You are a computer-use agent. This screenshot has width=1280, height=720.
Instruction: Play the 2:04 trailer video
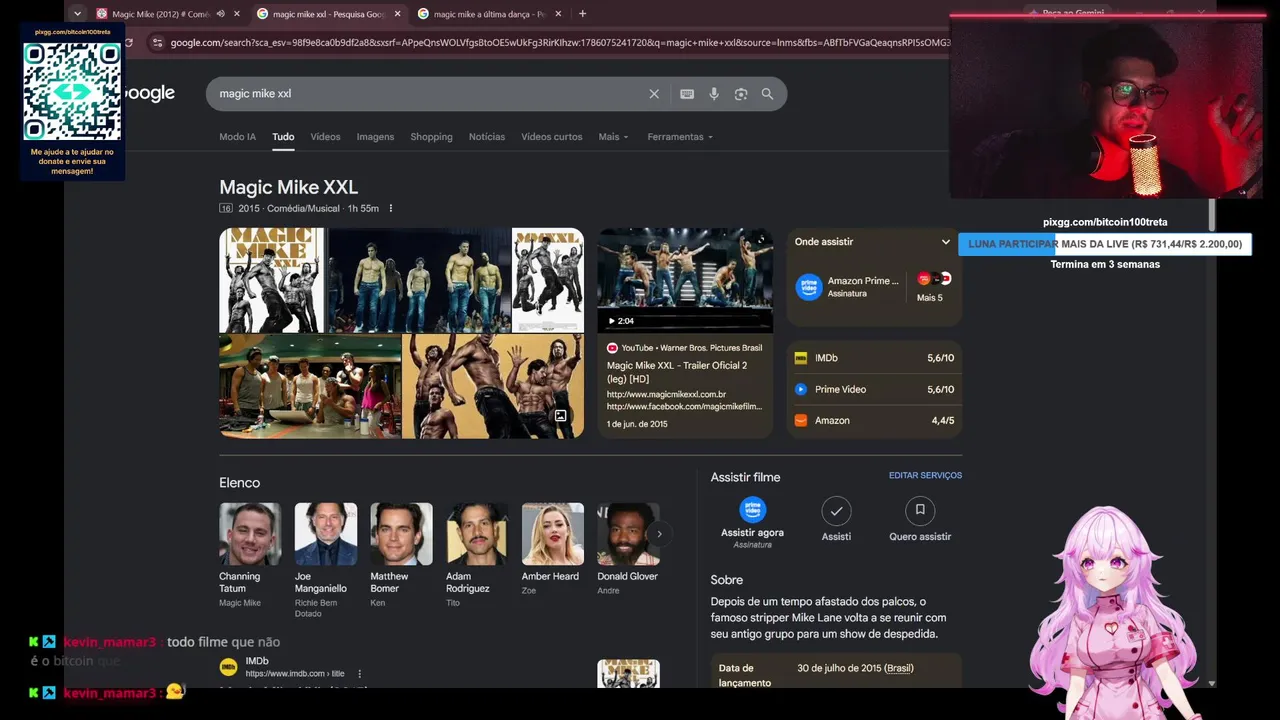click(685, 280)
